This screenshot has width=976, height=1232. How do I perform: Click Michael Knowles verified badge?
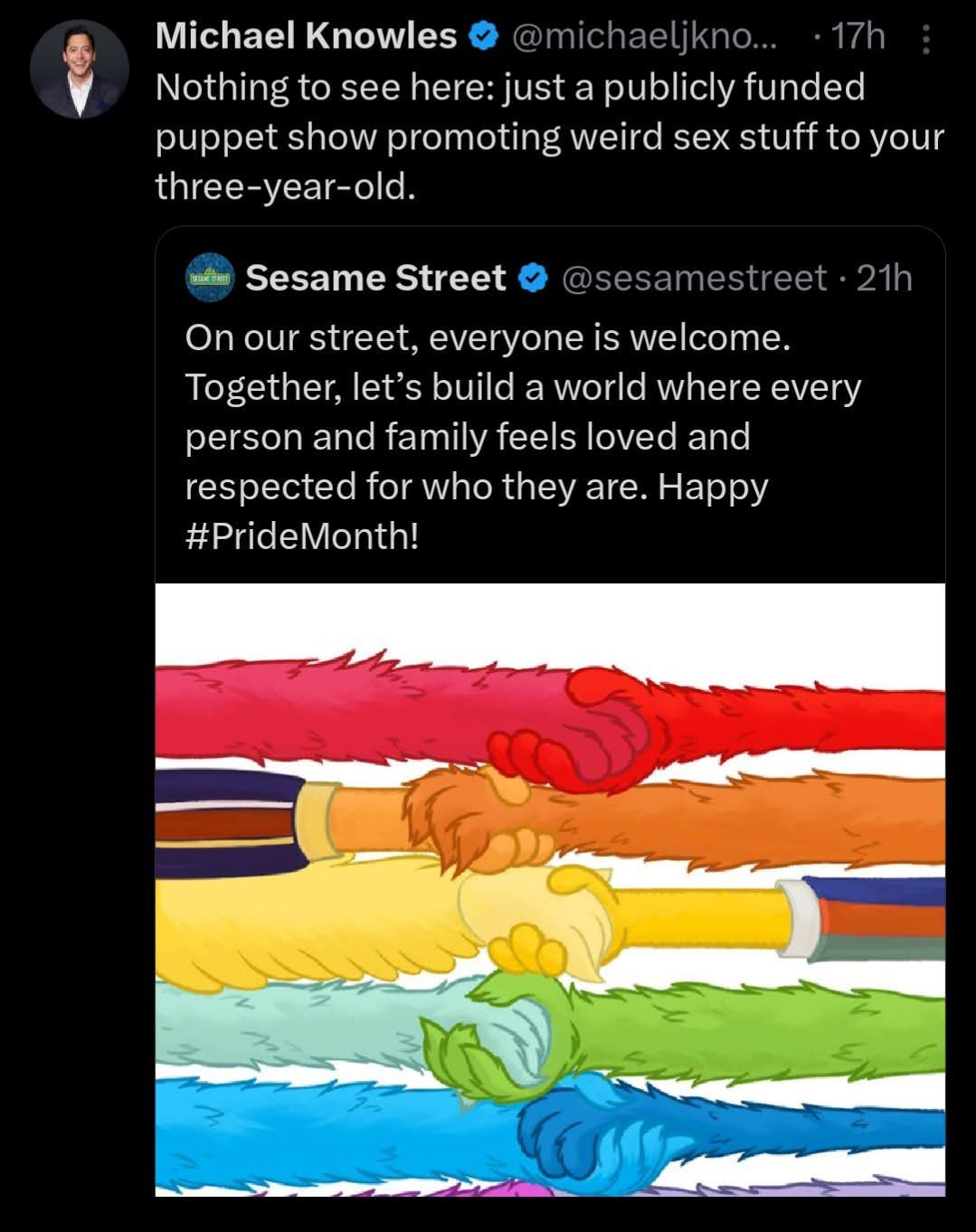483,37
